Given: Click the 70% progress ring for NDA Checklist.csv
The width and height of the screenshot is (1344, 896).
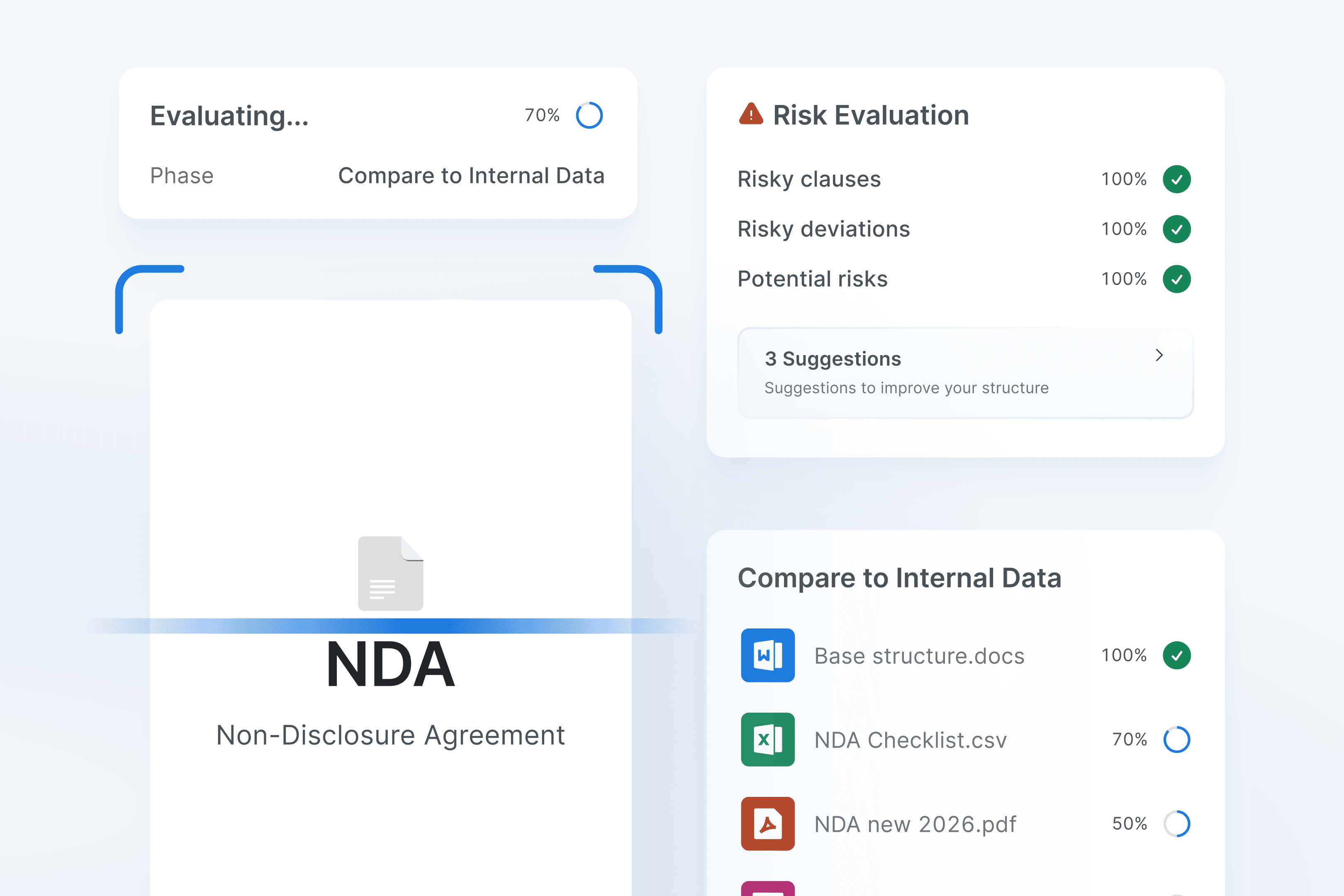Looking at the screenshot, I should coord(1176,740).
